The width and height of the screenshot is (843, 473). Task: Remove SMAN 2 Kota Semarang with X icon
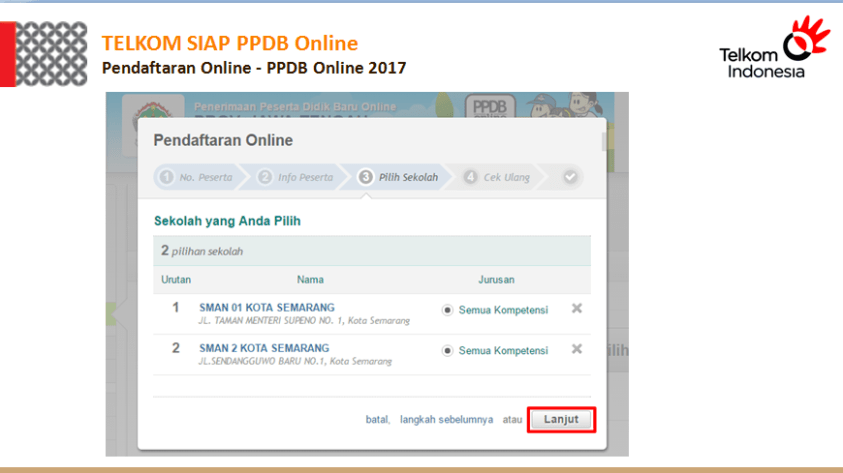pyautogui.click(x=577, y=349)
